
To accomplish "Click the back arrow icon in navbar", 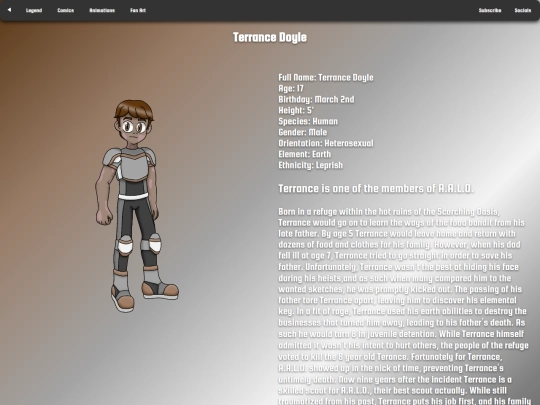I will point(9,10).
